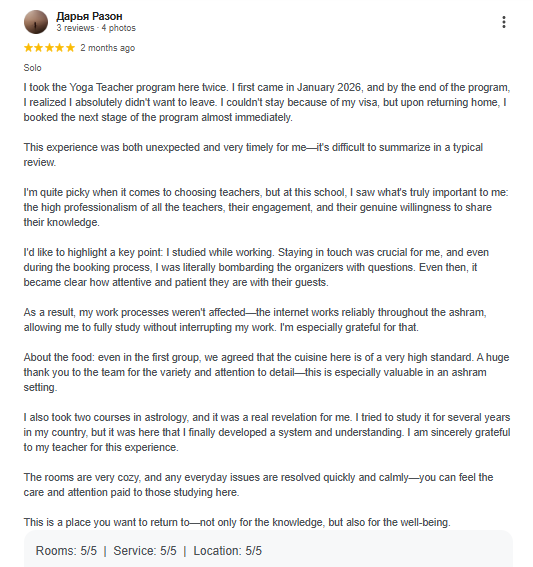Click the "3 reviews · 4 photos" text
Viewport: 533px width, 567px height.
coord(96,28)
